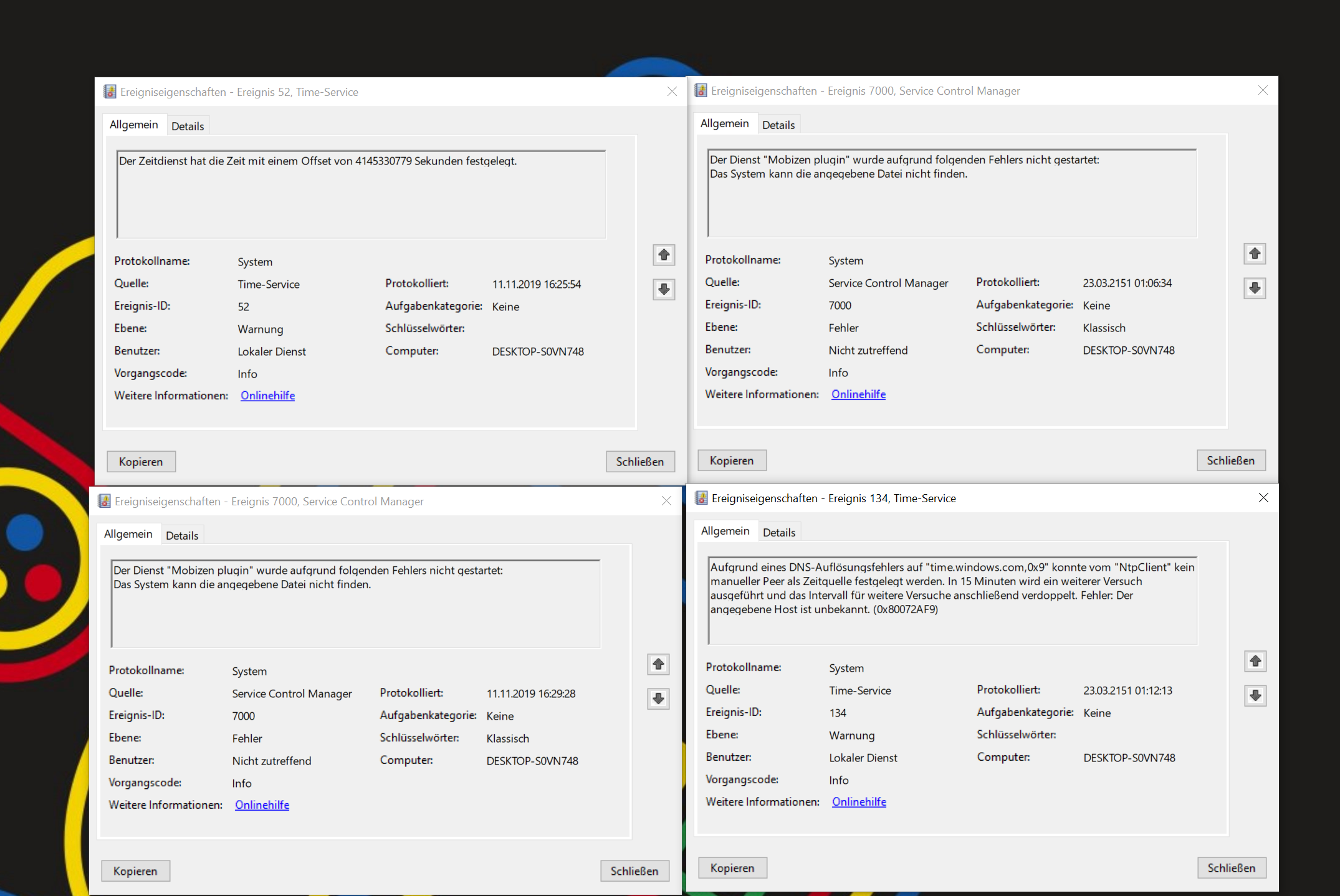
Task: Click Kopieren in Ereignis 52 dialog
Action: coord(141,462)
